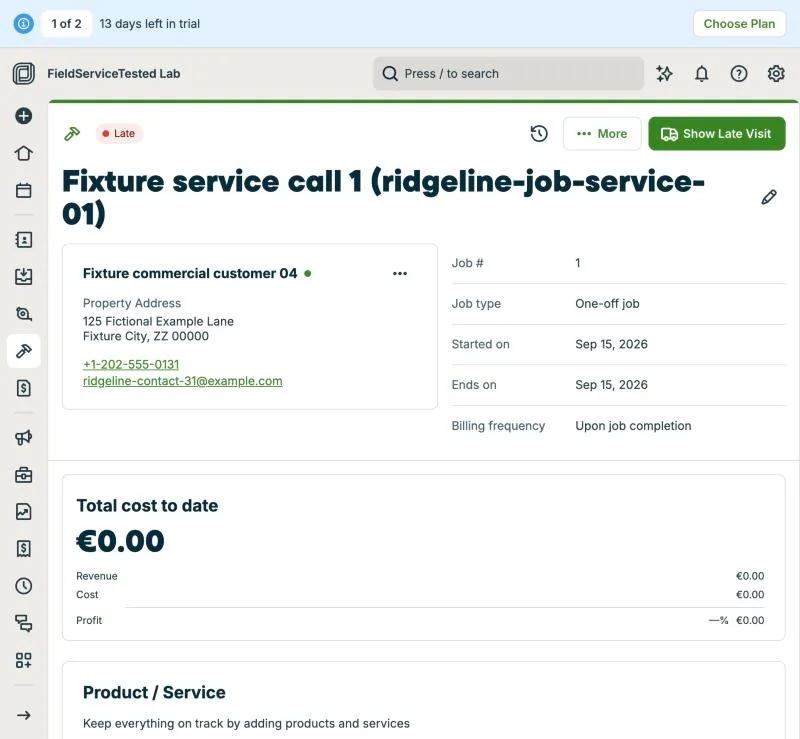Image resolution: width=800 pixels, height=739 pixels.
Task: Click the Job # value 1
Action: pyautogui.click(x=578, y=263)
